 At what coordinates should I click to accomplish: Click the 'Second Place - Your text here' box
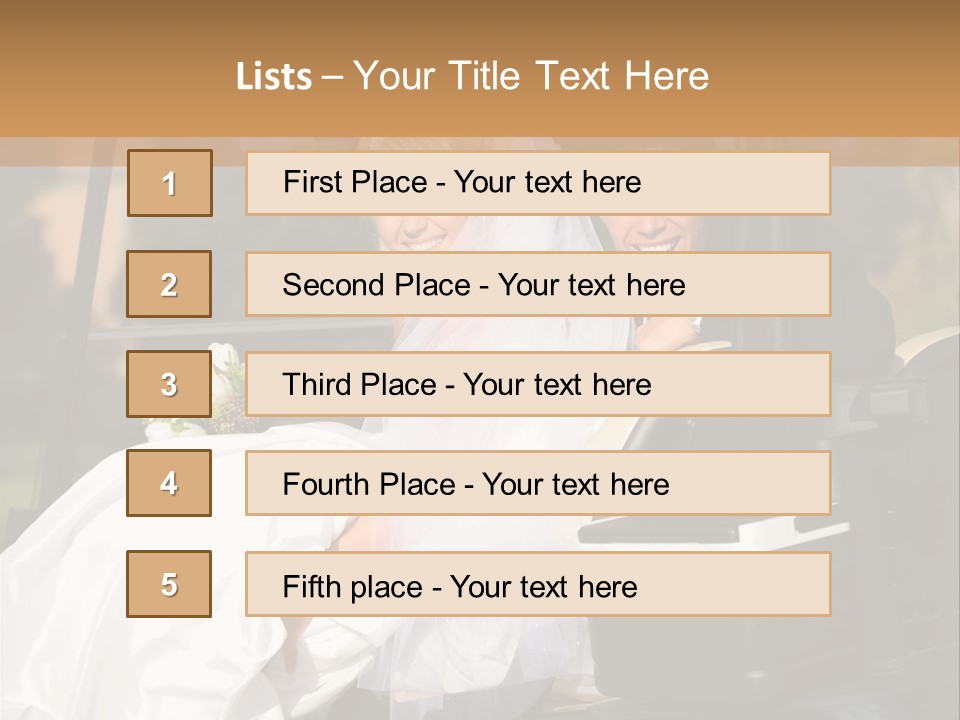tap(538, 284)
